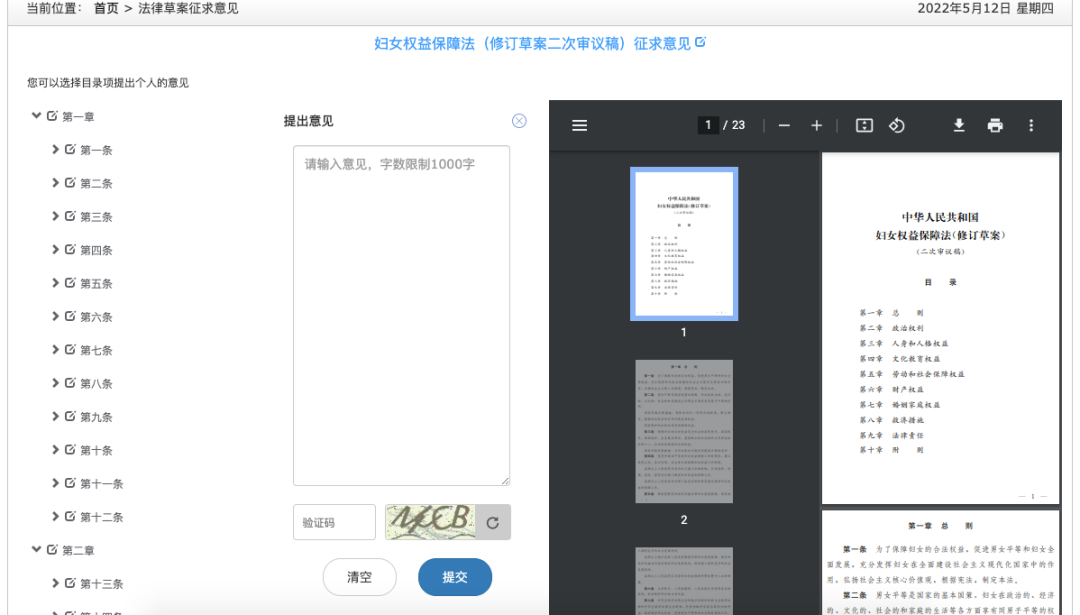1080x615 pixels.
Task: Print the PDF document
Action: 995,125
